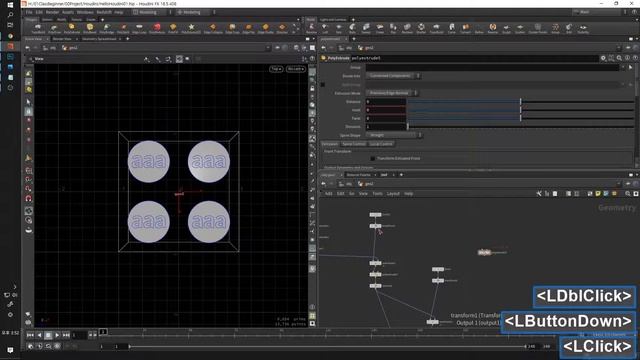This screenshot has height=360, width=640.
Task: Switch to the Spine Control tab
Action: point(353,144)
